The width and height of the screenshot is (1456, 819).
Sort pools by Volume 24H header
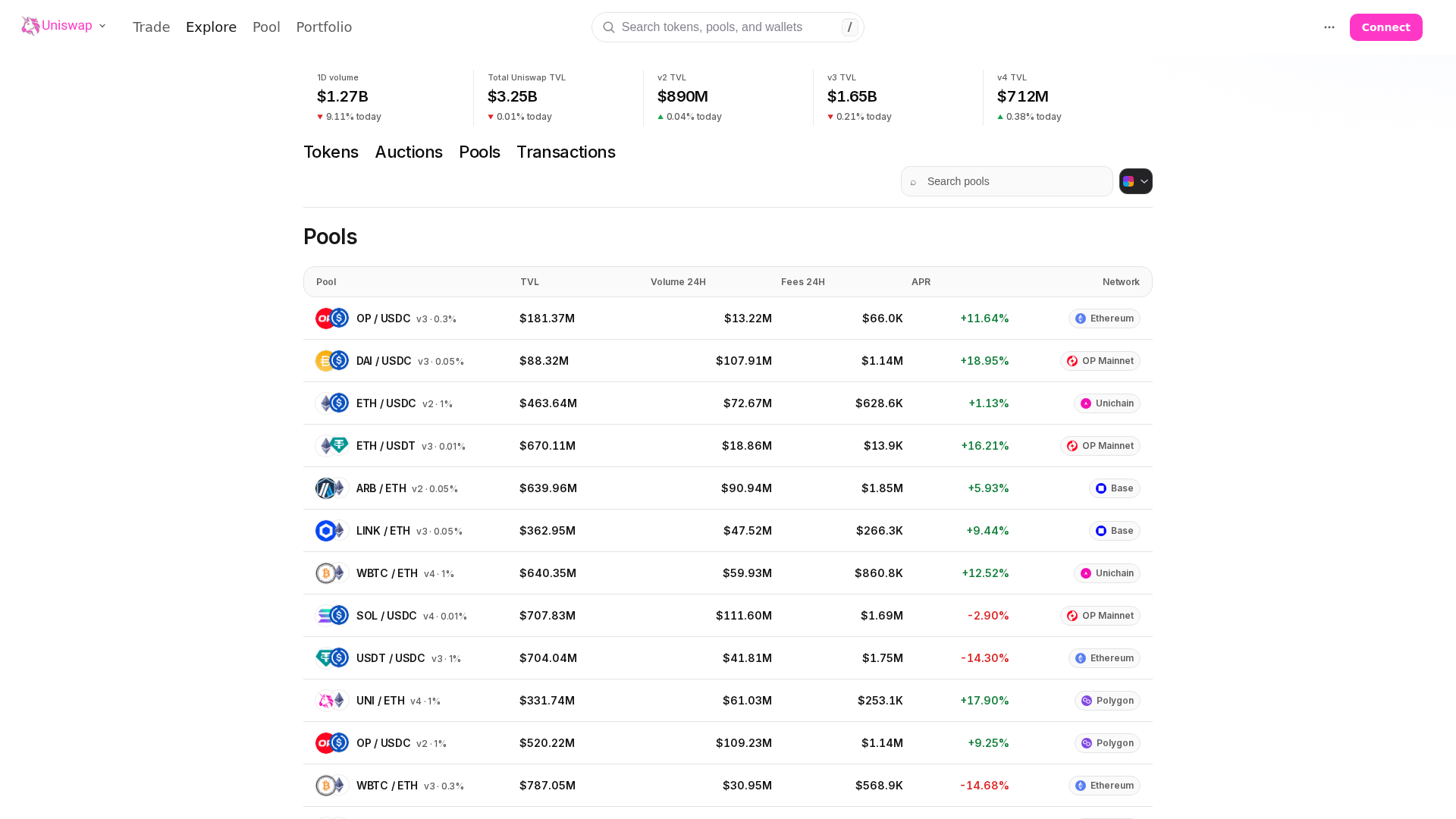(x=678, y=282)
